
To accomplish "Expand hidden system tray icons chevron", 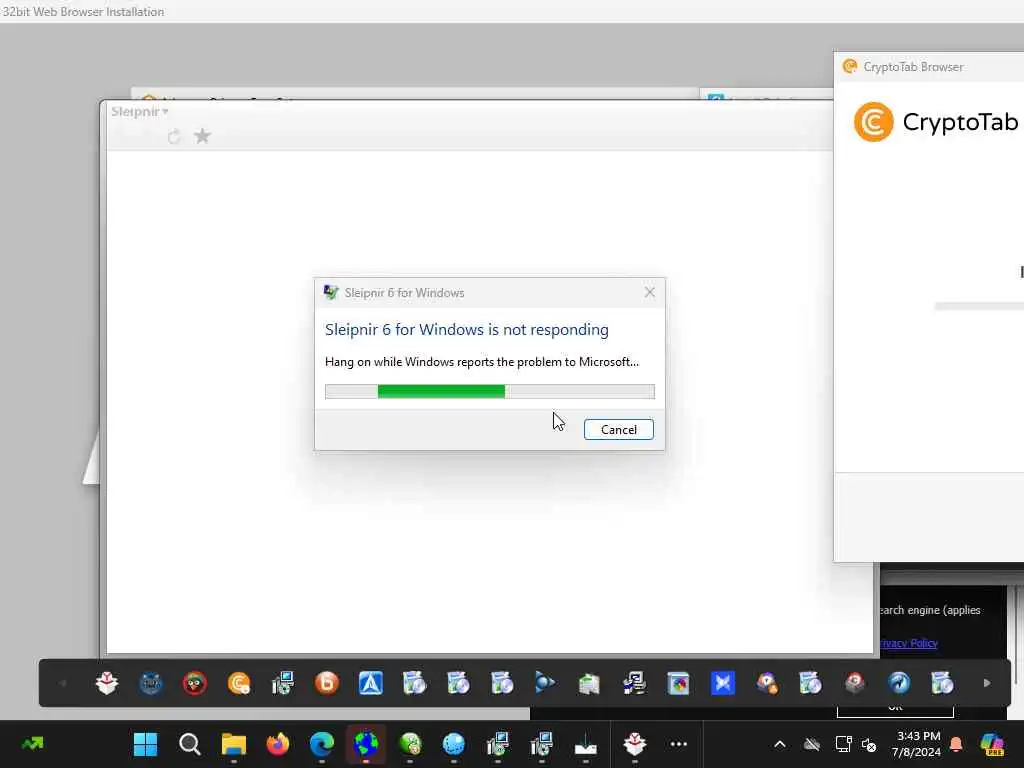I will pos(780,744).
